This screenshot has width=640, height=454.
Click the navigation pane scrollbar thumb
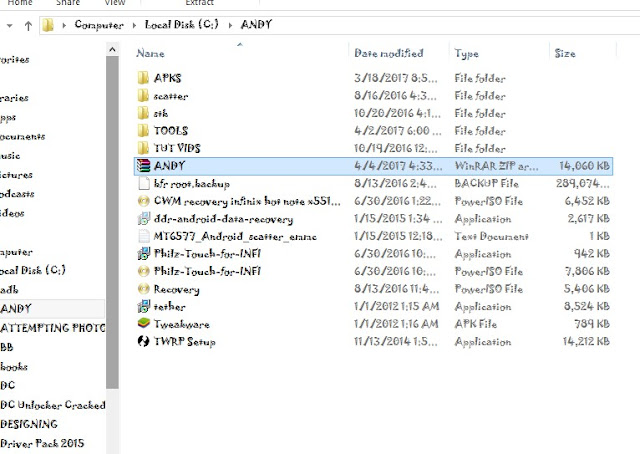click(112, 223)
